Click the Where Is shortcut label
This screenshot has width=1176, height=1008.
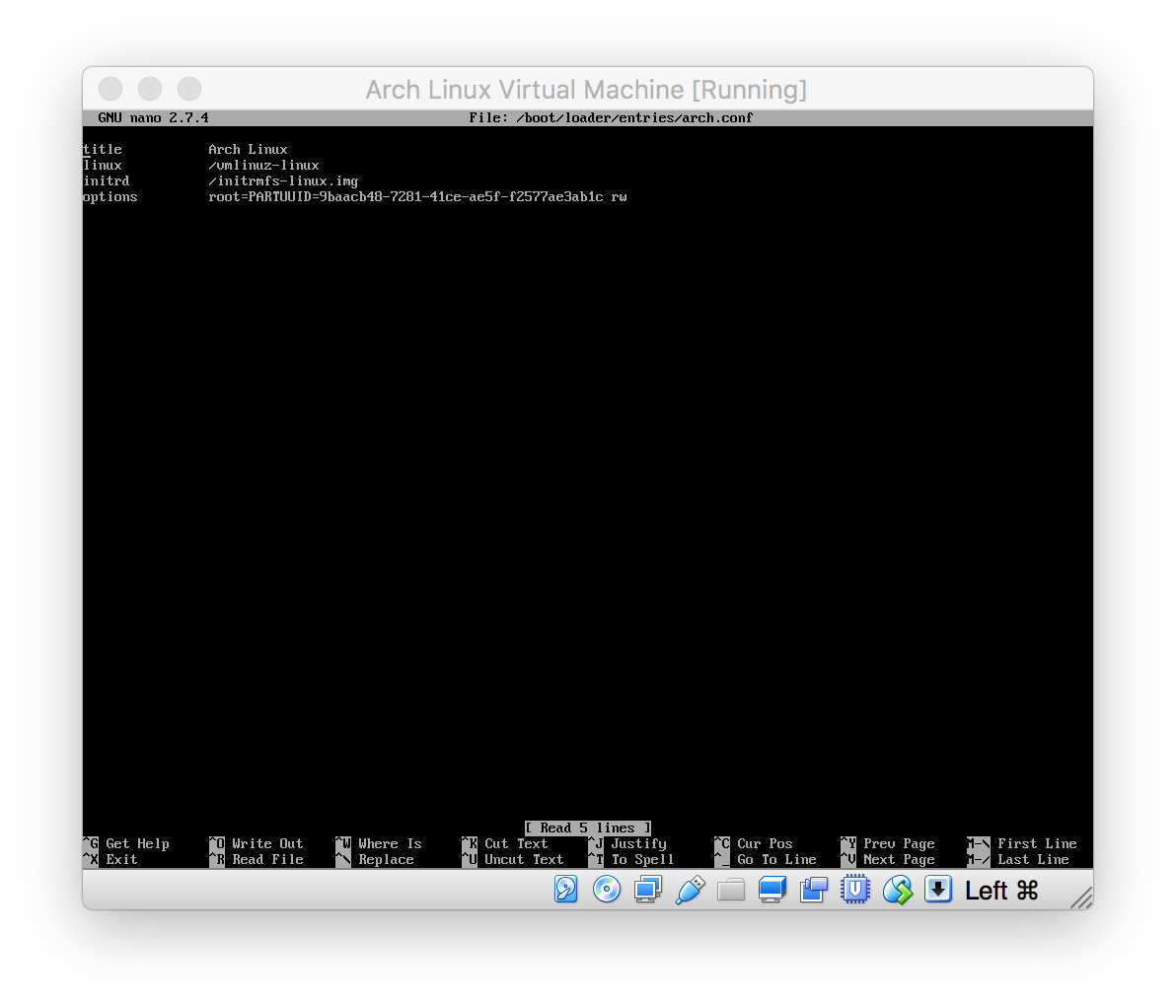pos(390,843)
